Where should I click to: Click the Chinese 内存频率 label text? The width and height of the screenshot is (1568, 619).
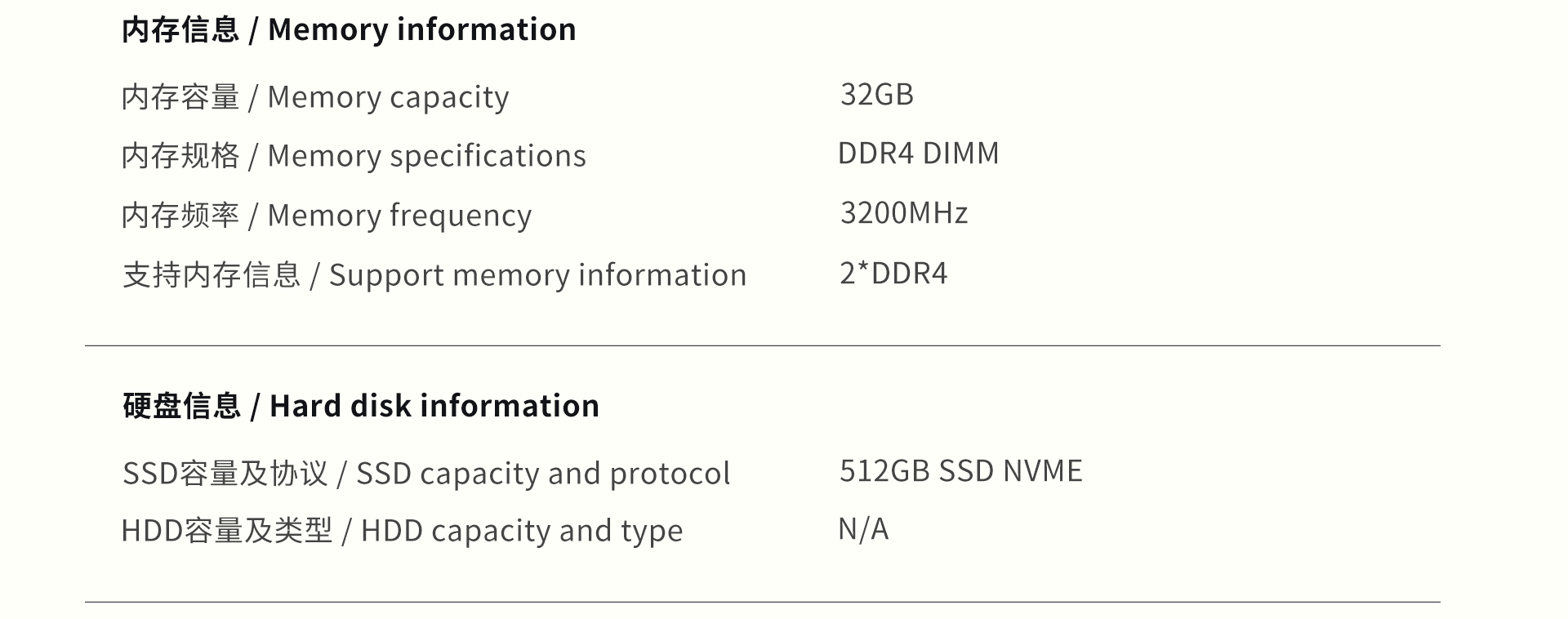pos(180,216)
